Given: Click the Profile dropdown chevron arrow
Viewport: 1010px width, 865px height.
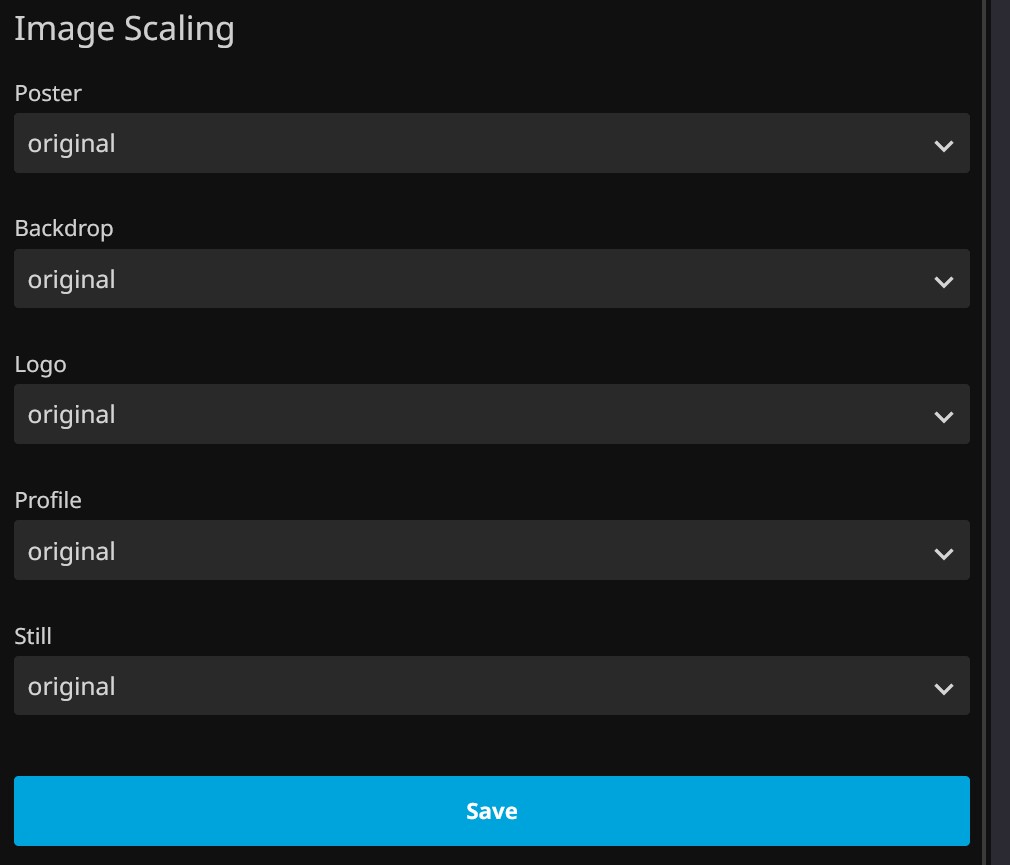Looking at the screenshot, I should [943, 553].
